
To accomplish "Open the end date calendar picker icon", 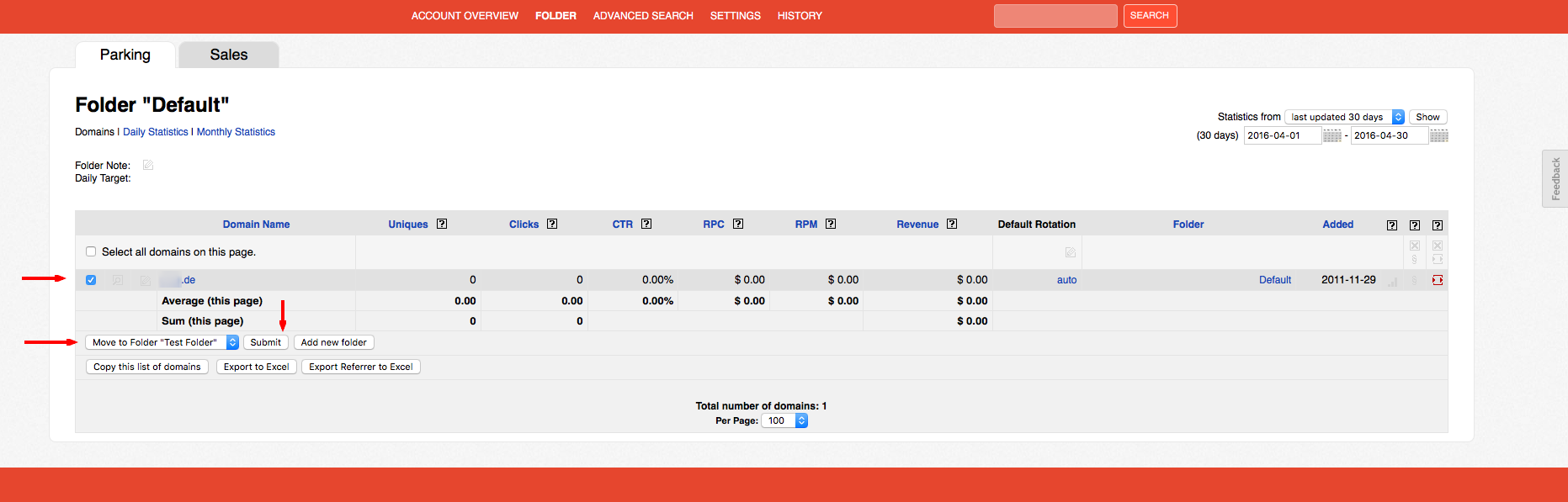I will (x=1438, y=136).
